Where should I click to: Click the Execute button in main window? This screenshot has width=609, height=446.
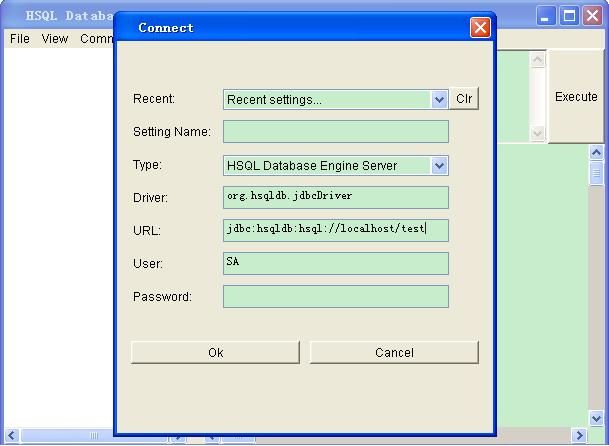point(576,96)
